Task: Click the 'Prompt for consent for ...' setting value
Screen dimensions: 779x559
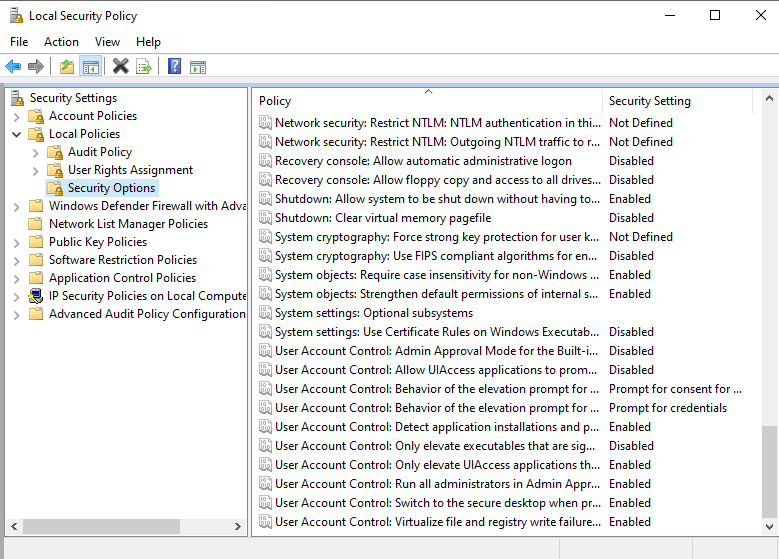Action: 675,389
